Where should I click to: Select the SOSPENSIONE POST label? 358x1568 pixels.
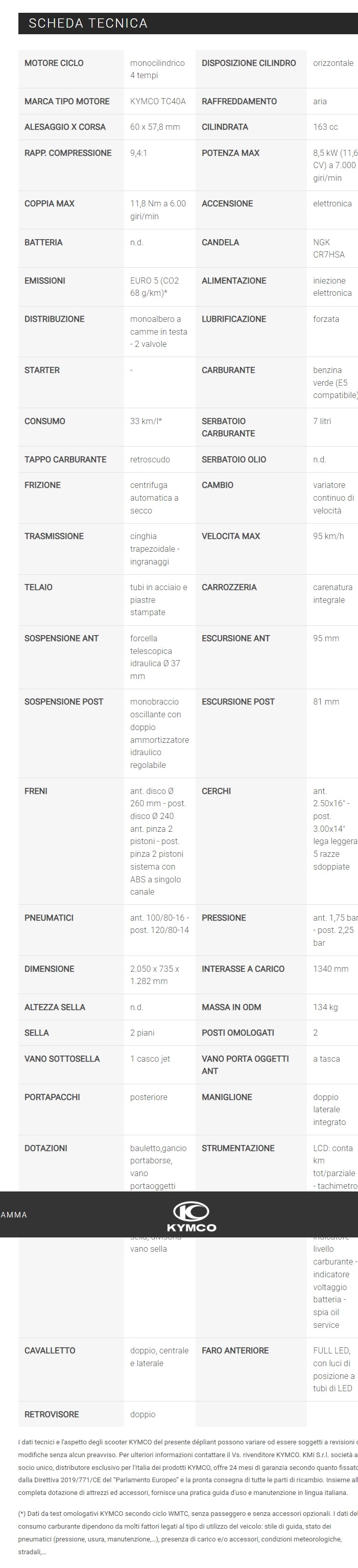point(64,701)
